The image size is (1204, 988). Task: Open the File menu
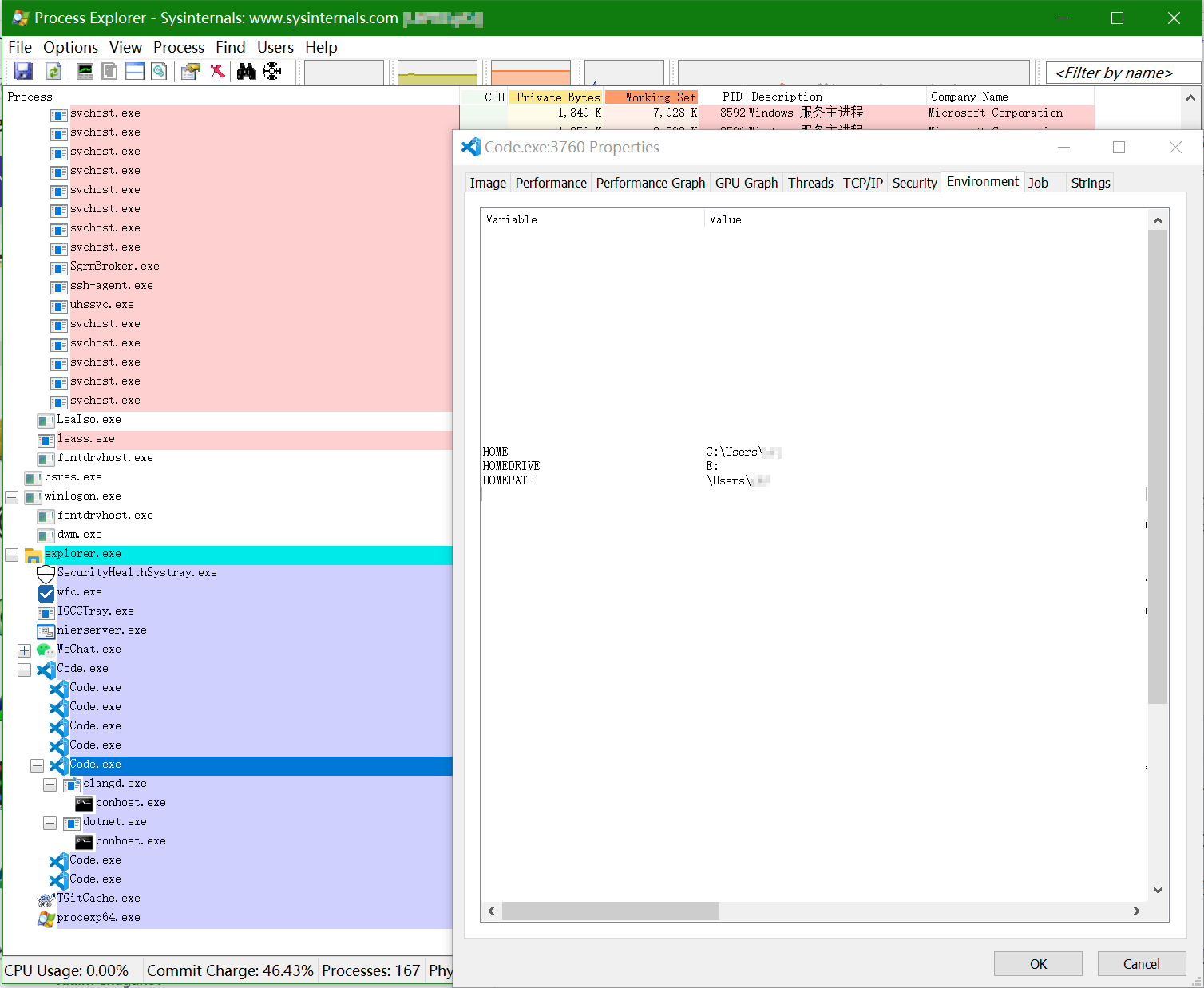point(20,47)
